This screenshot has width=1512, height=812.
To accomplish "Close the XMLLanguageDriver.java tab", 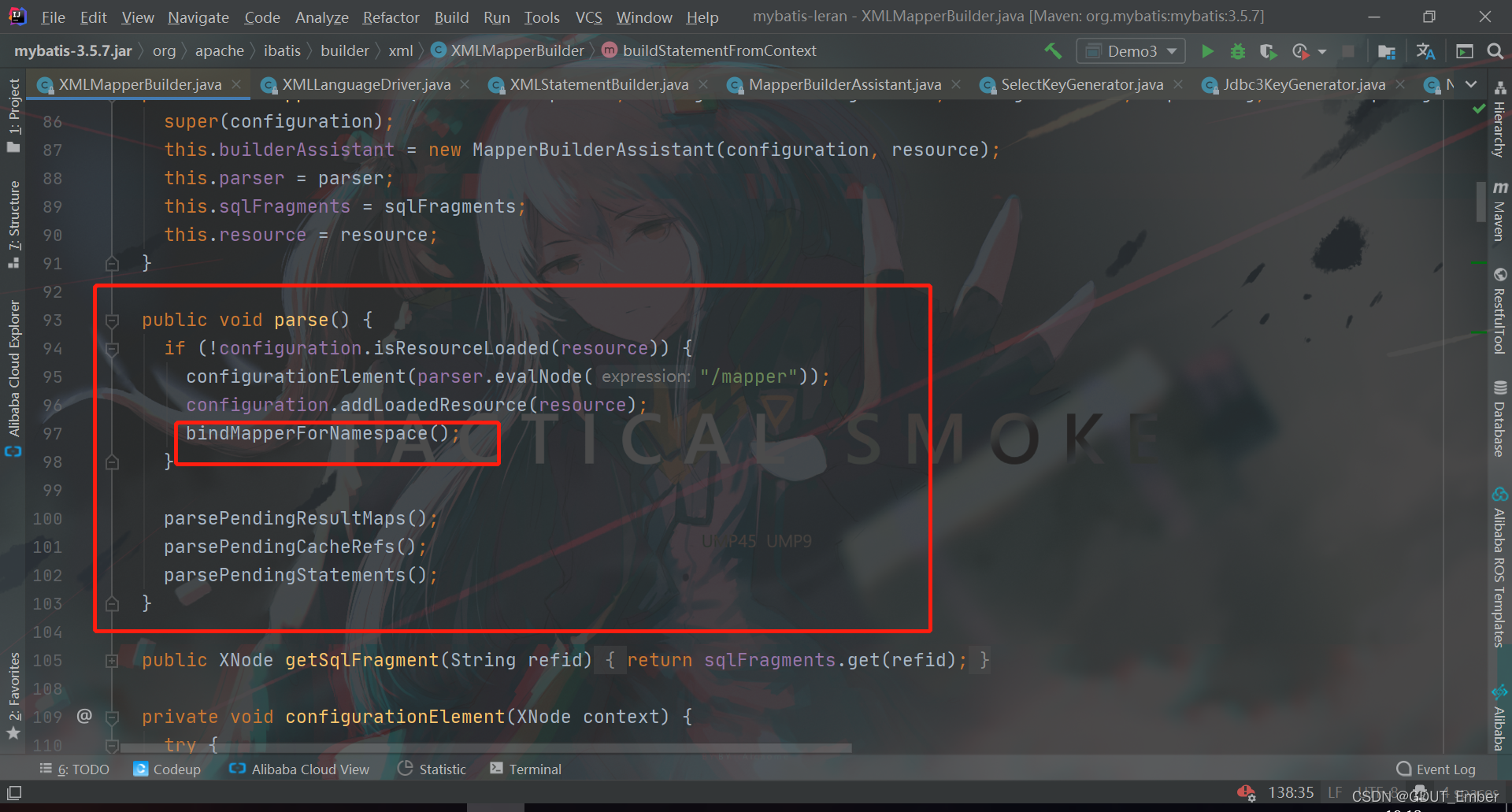I will [x=465, y=84].
